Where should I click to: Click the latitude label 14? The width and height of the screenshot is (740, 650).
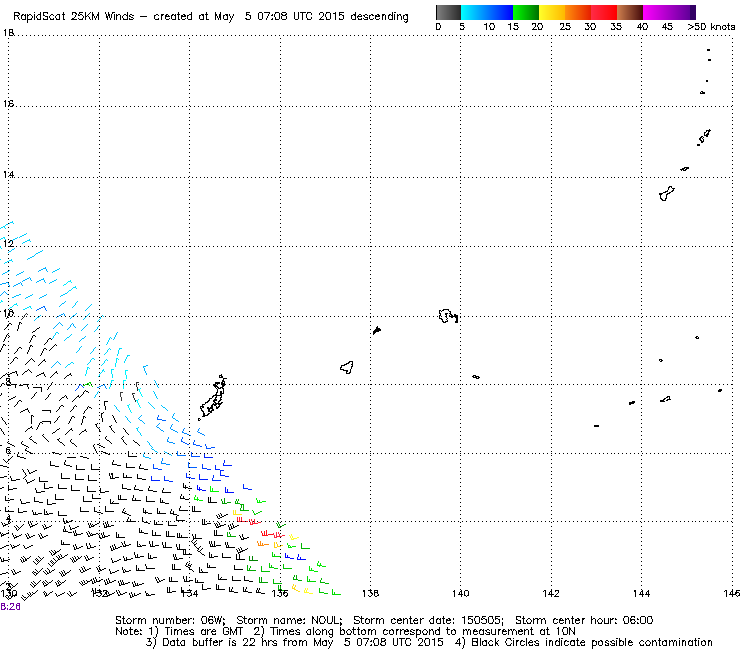pos(8,175)
